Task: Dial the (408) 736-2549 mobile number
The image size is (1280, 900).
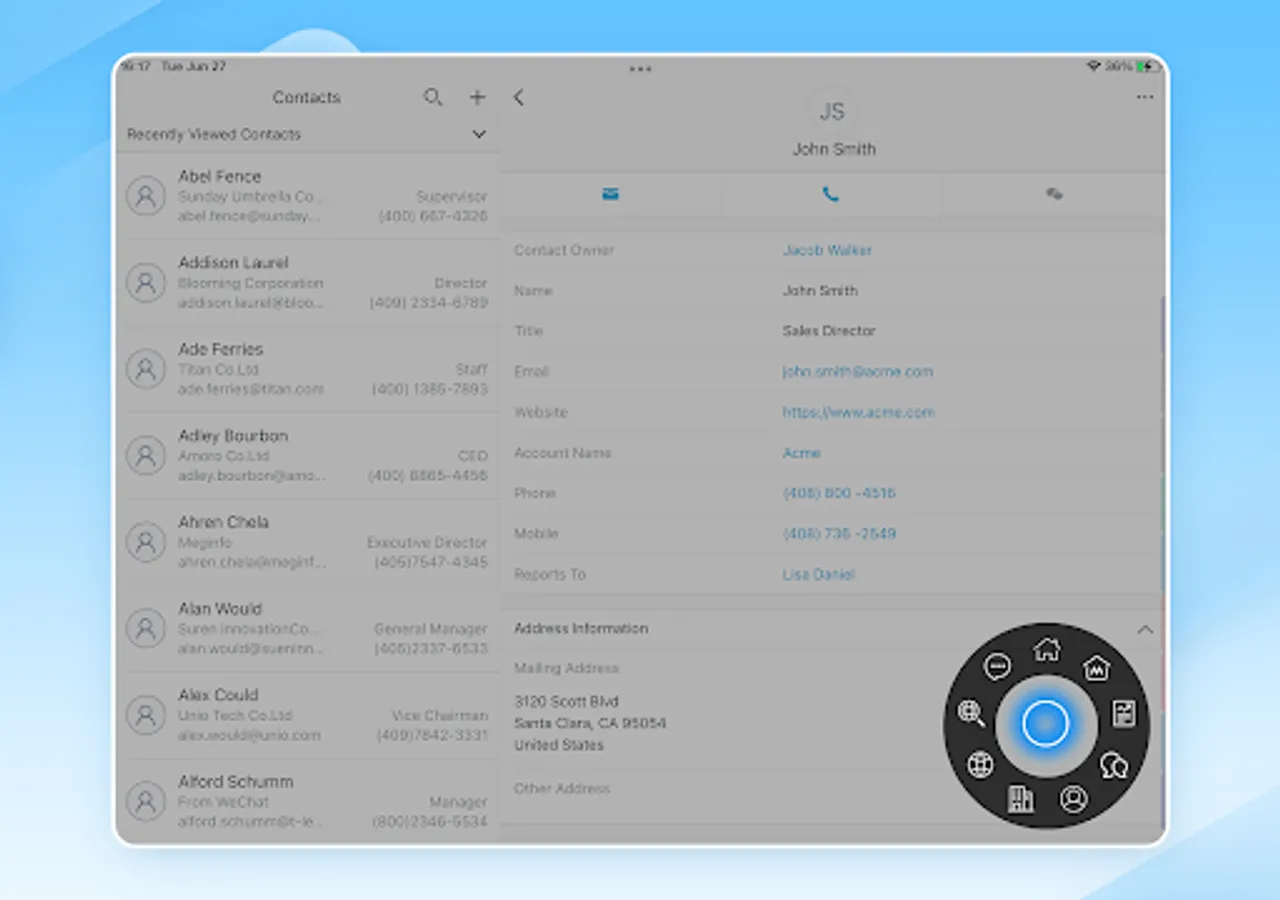Action: click(838, 534)
